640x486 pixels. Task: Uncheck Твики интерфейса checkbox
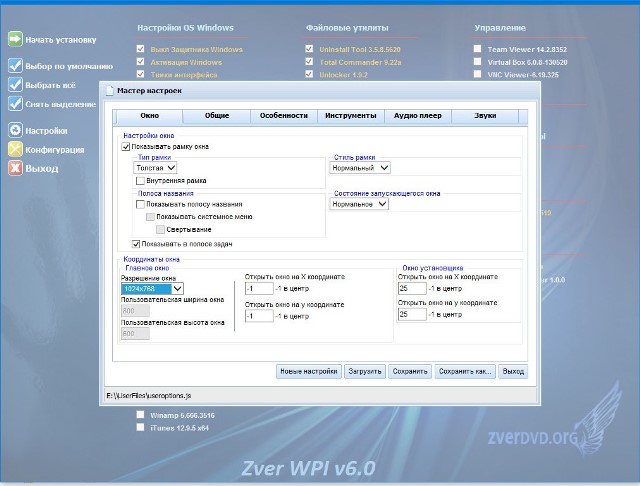(140, 74)
